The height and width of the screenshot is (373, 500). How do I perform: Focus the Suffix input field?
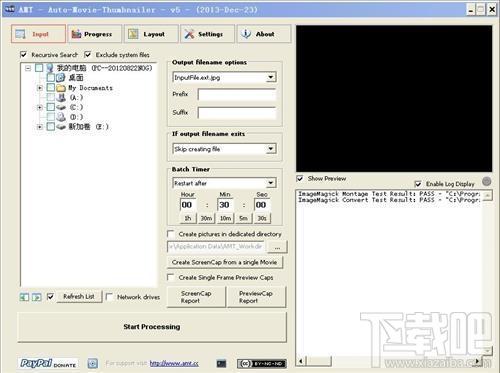tap(237, 113)
